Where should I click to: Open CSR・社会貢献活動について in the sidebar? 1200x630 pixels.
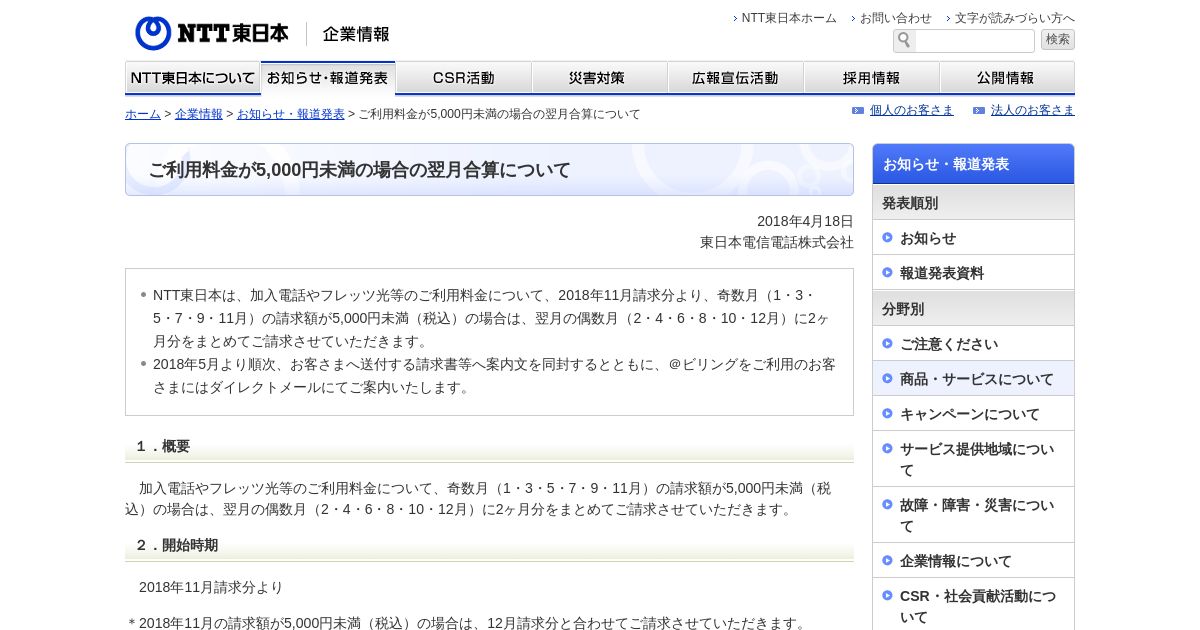[973, 606]
